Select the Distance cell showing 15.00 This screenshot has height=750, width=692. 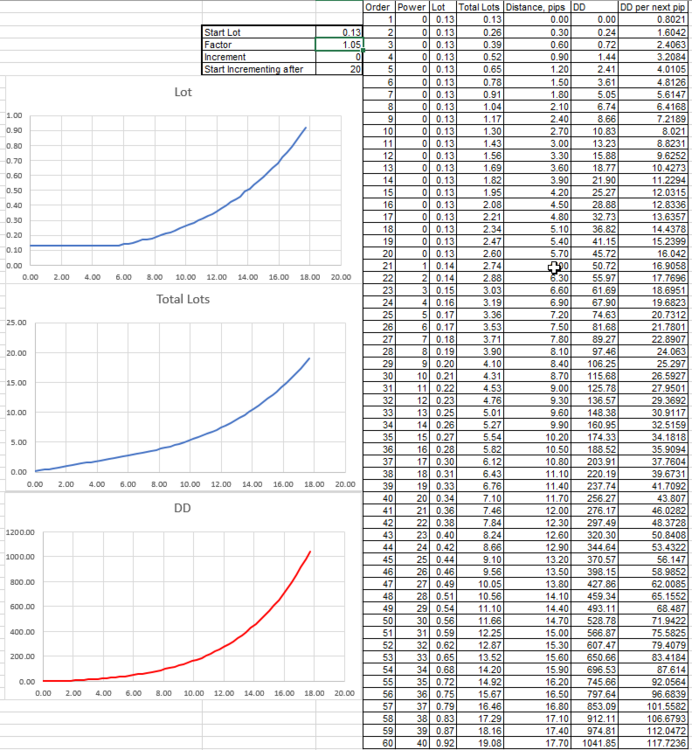coord(537,633)
